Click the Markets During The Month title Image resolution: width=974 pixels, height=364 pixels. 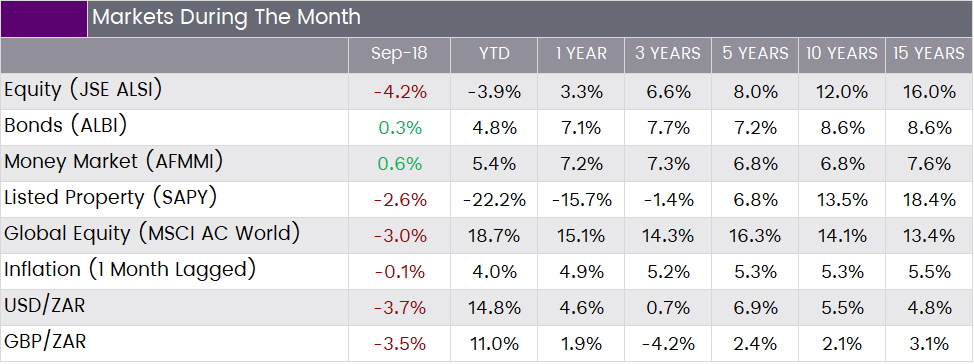point(226,17)
